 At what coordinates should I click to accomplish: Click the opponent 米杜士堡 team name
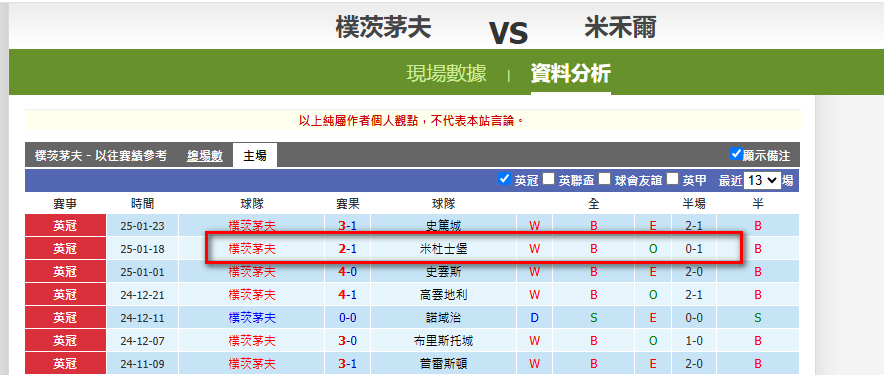(443, 249)
